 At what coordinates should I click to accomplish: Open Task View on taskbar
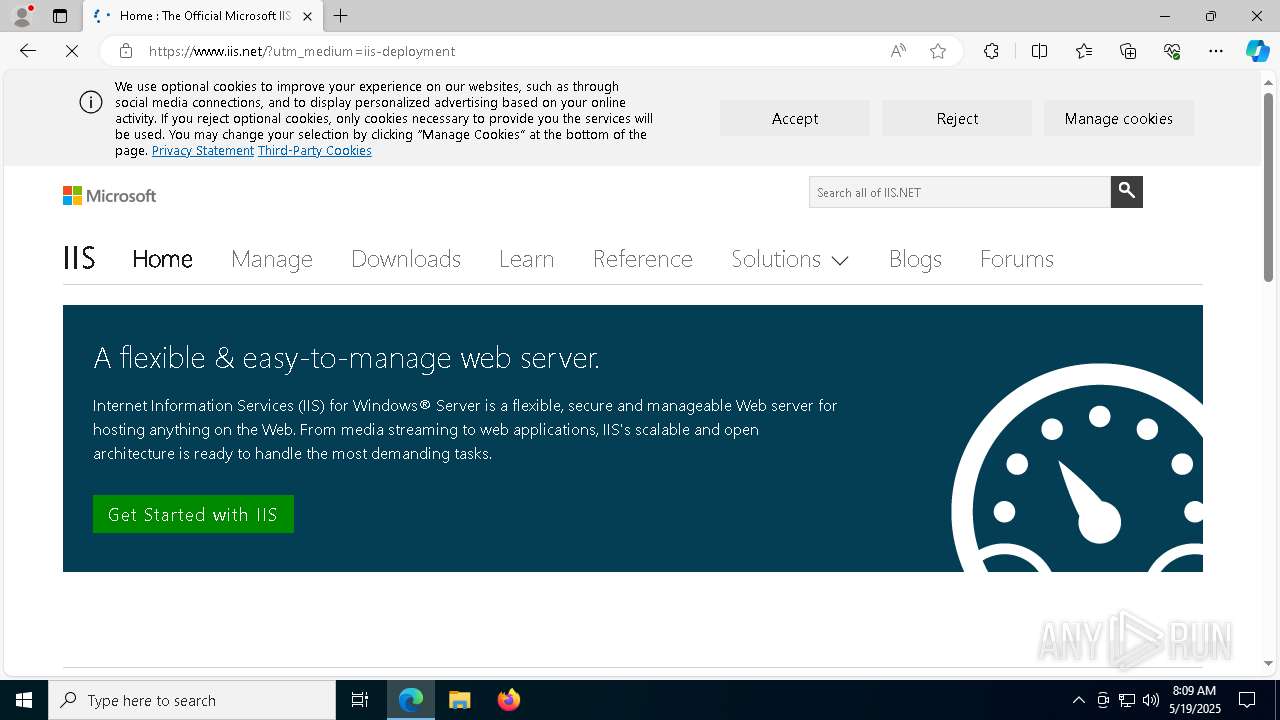pos(360,700)
